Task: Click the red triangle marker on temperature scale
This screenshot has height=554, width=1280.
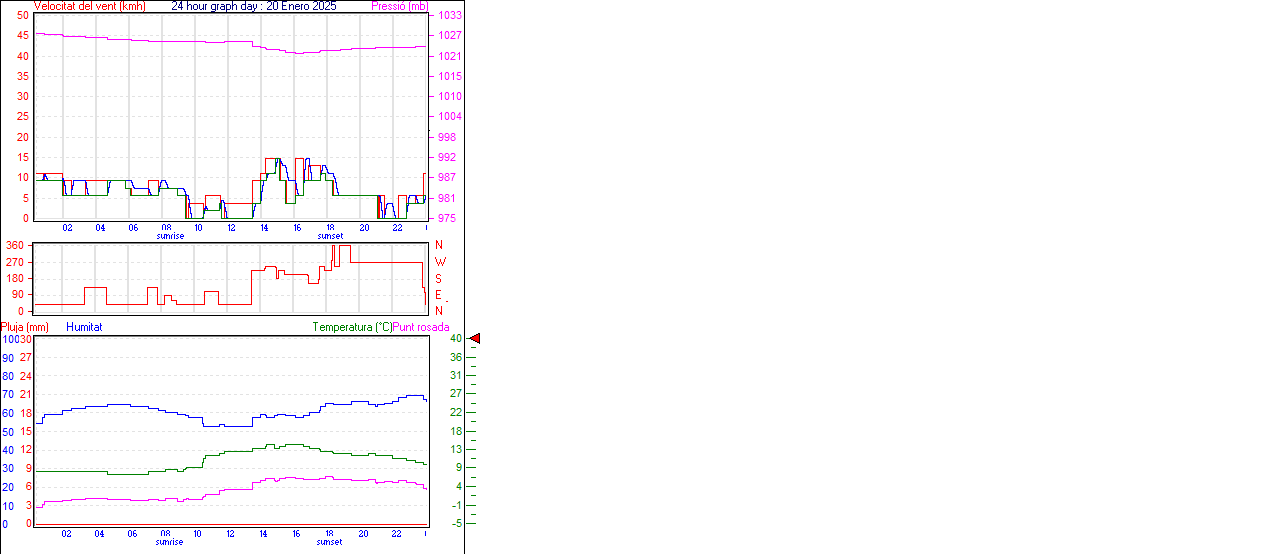Action: pyautogui.click(x=475, y=339)
